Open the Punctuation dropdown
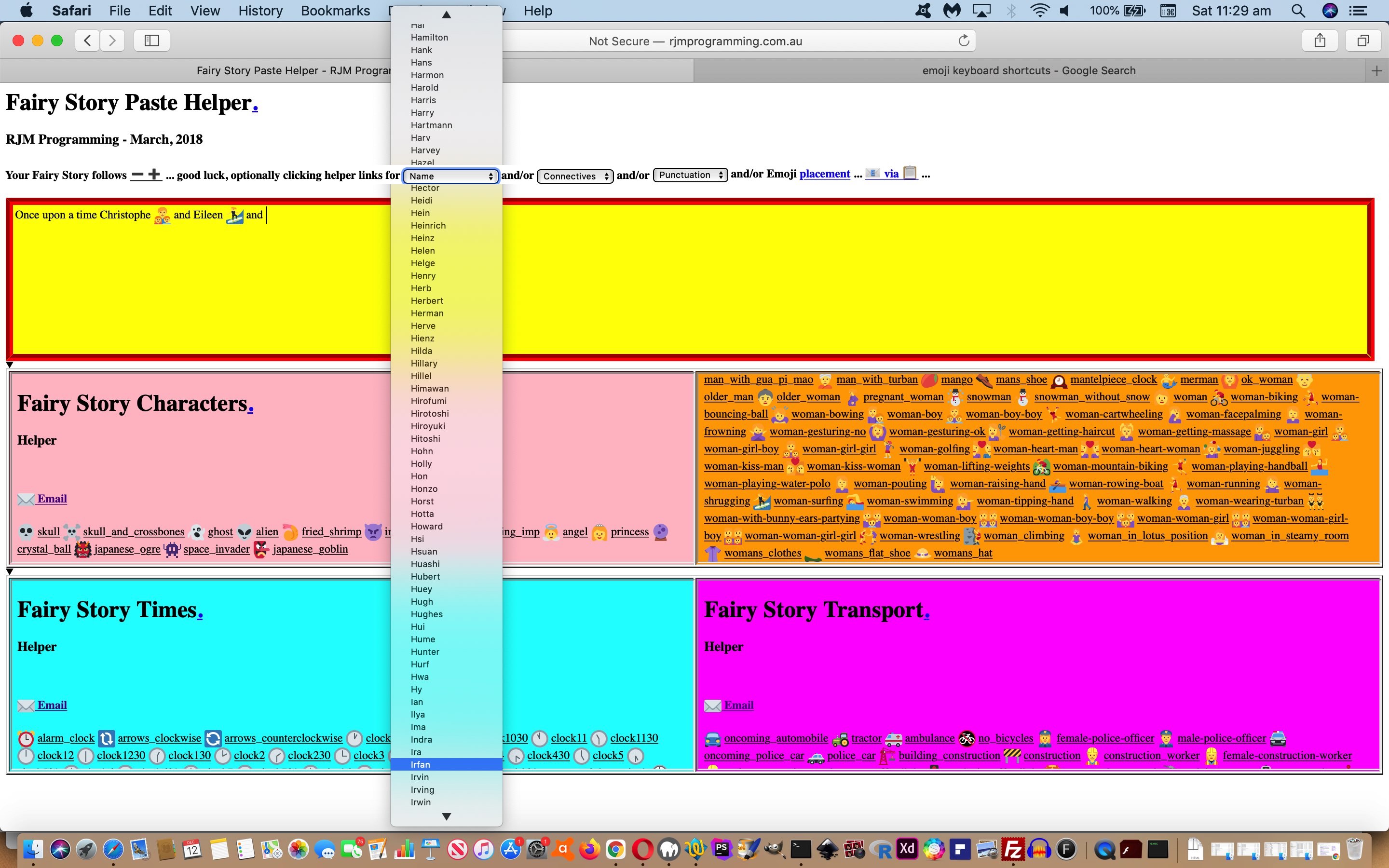 [690, 175]
